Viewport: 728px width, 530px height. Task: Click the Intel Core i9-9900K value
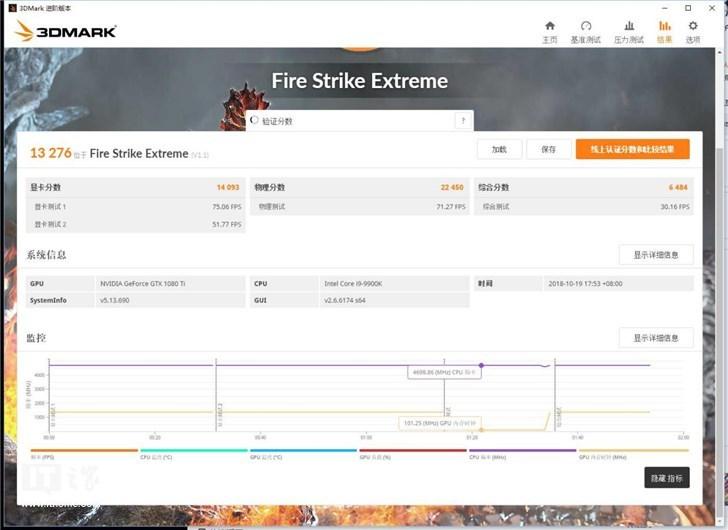click(353, 284)
